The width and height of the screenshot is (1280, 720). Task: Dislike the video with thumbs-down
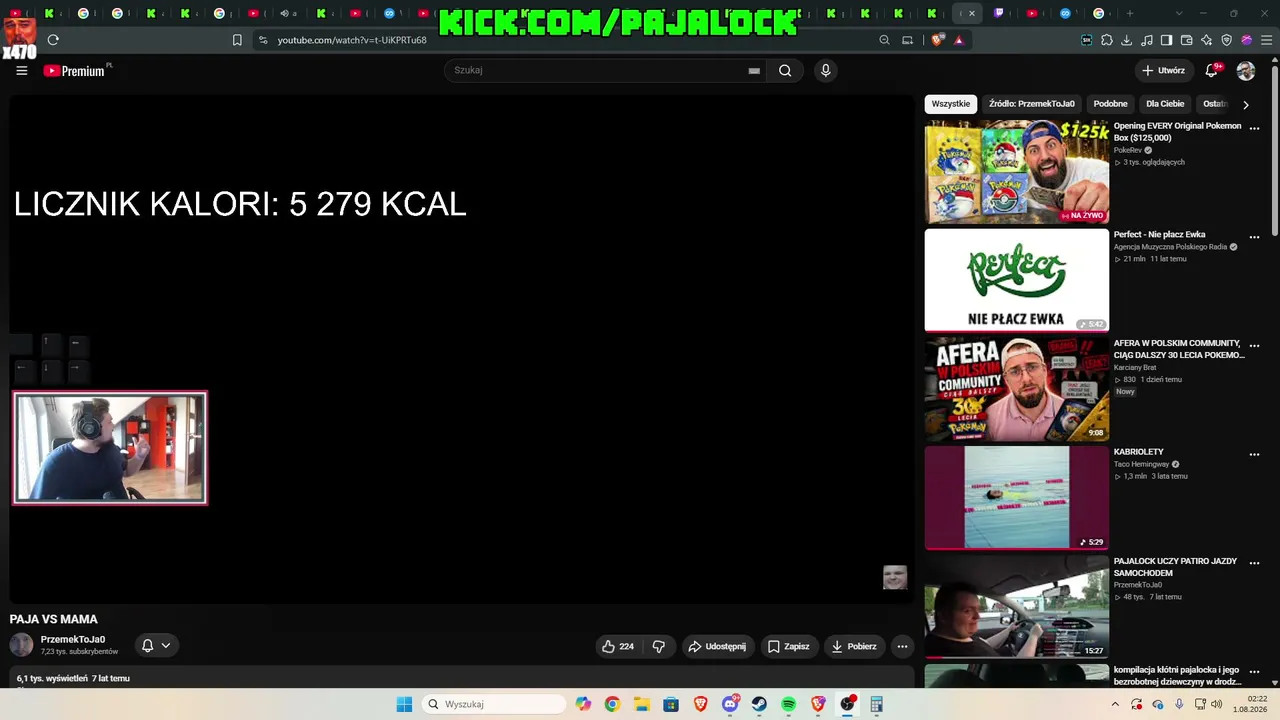[658, 646]
